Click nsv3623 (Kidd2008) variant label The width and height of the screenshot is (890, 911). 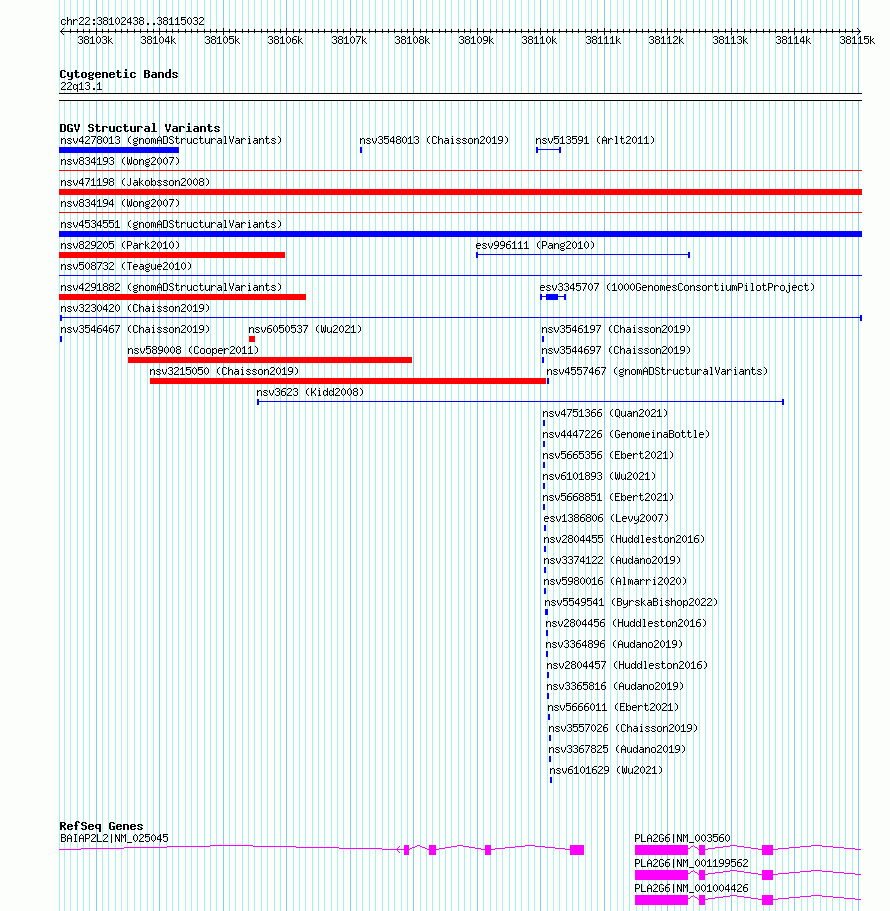[x=310, y=392]
